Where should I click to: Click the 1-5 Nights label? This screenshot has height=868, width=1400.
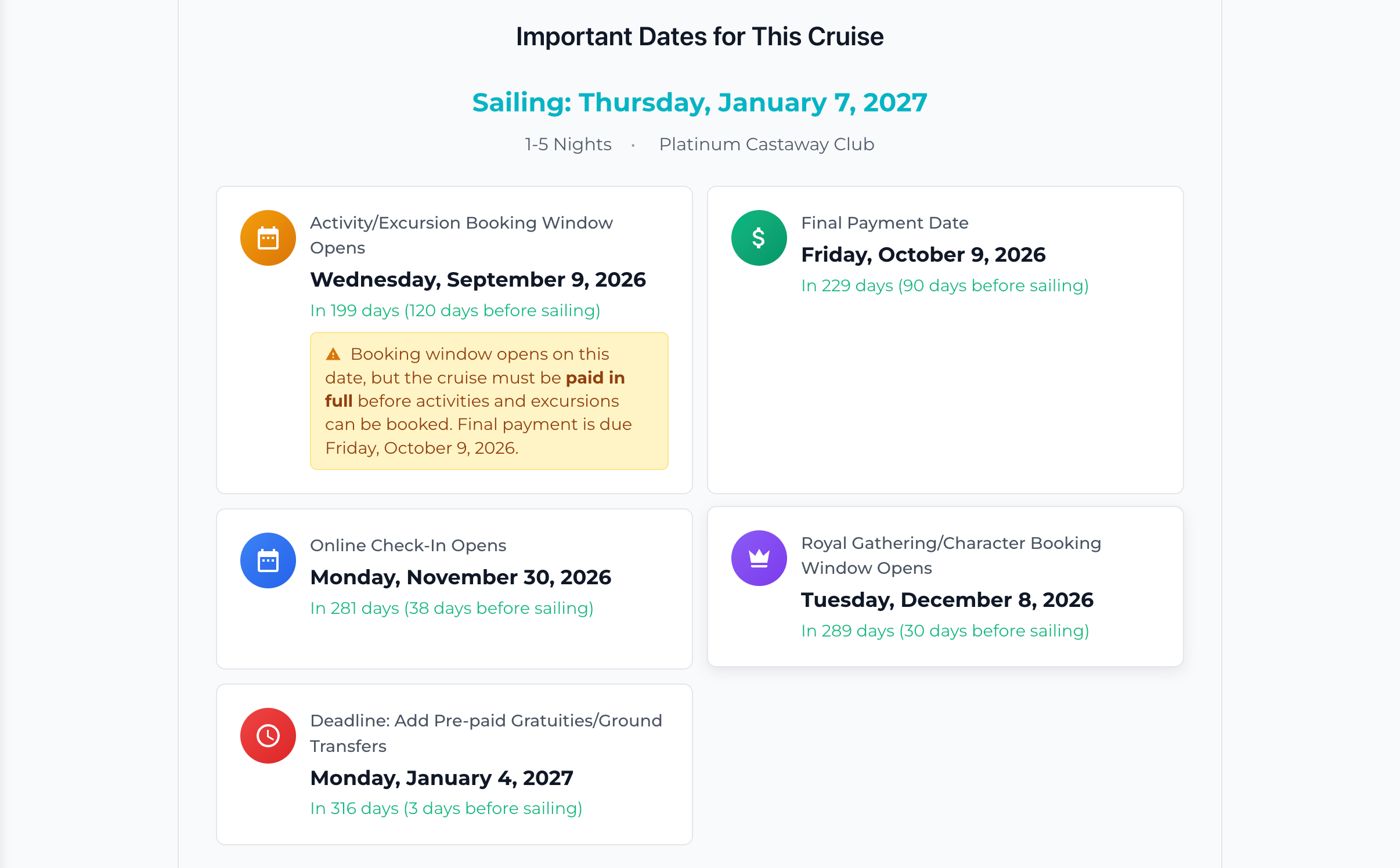[568, 144]
